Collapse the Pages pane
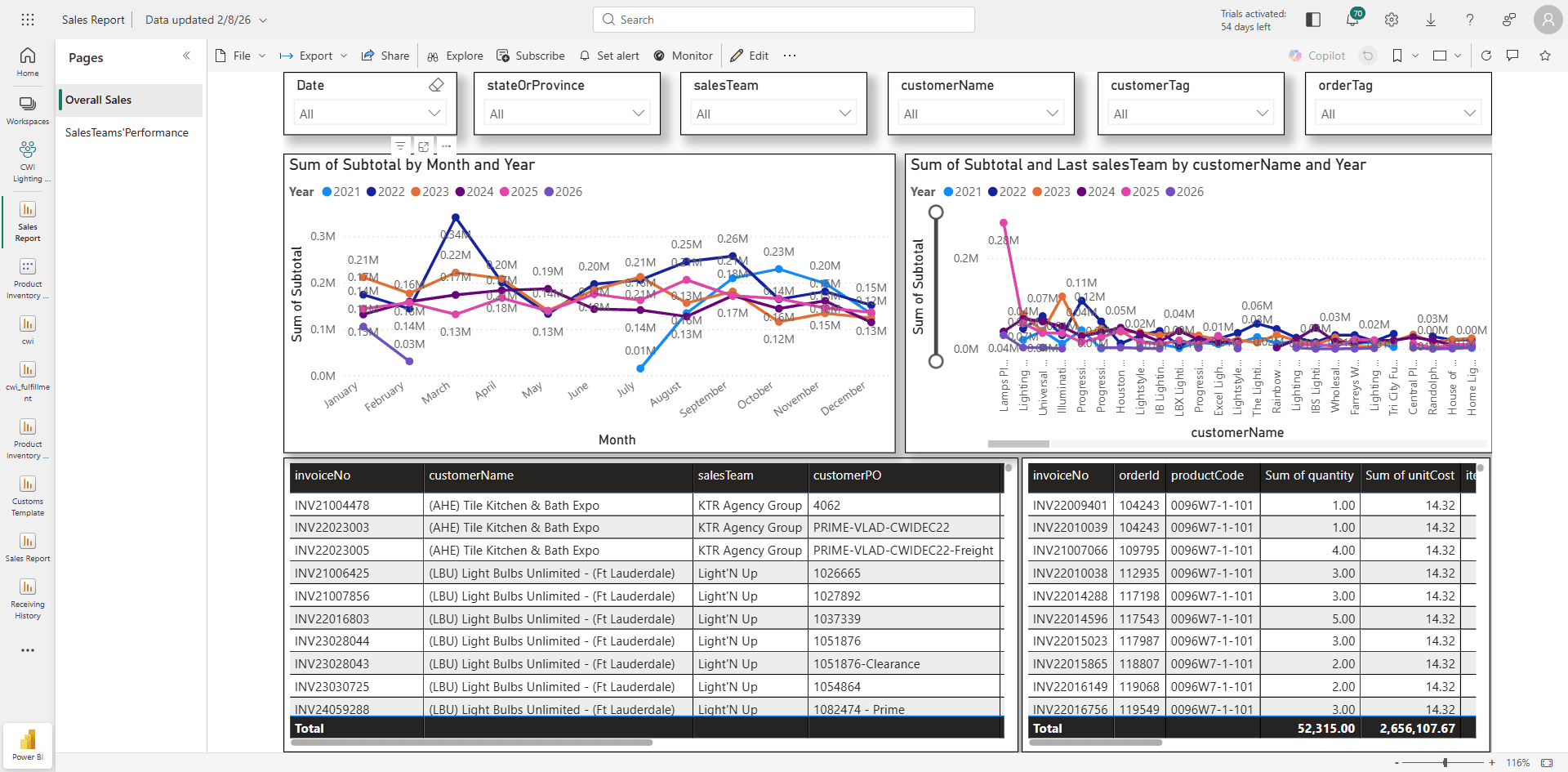The height and width of the screenshot is (772, 1568). (x=186, y=56)
